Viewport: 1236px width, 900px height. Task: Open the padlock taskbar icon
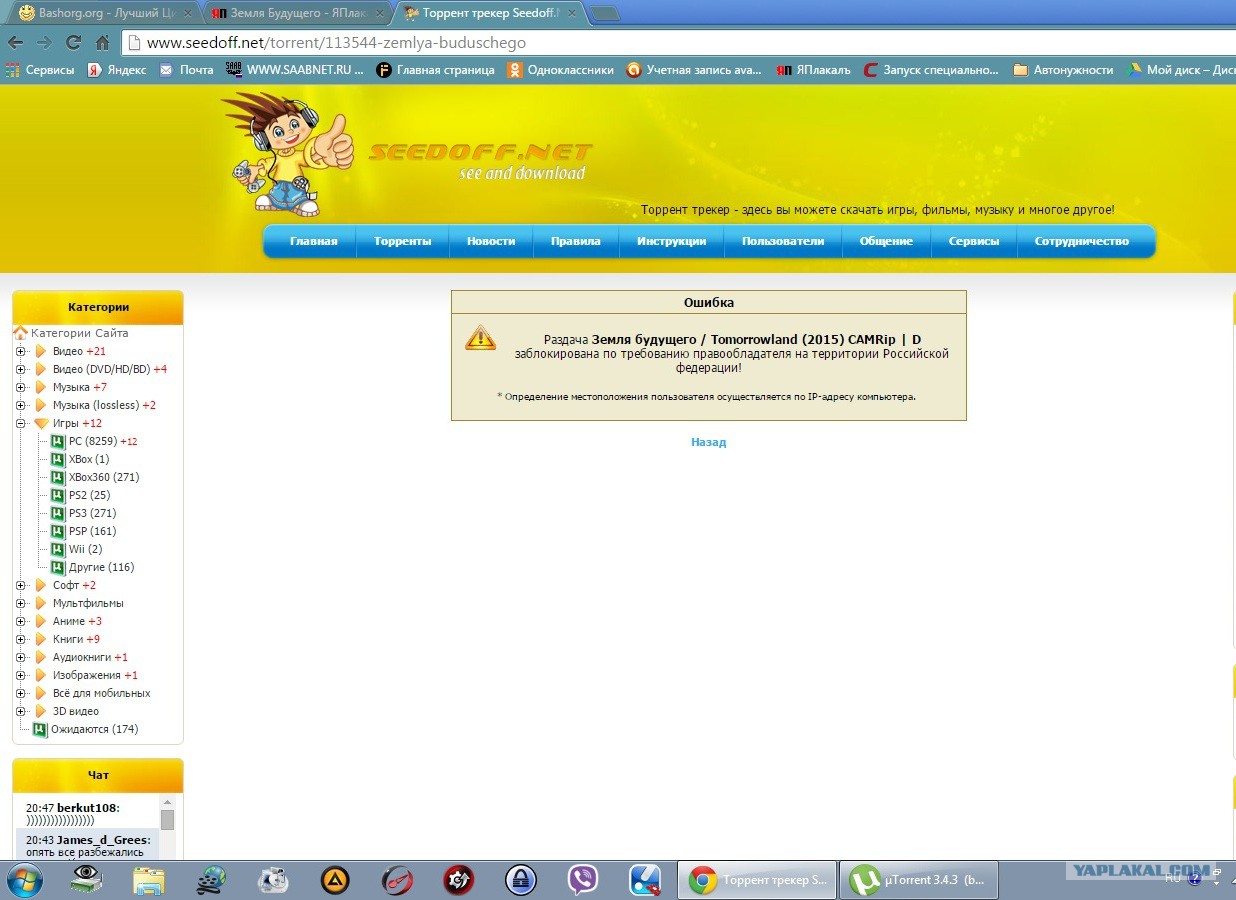[x=521, y=880]
